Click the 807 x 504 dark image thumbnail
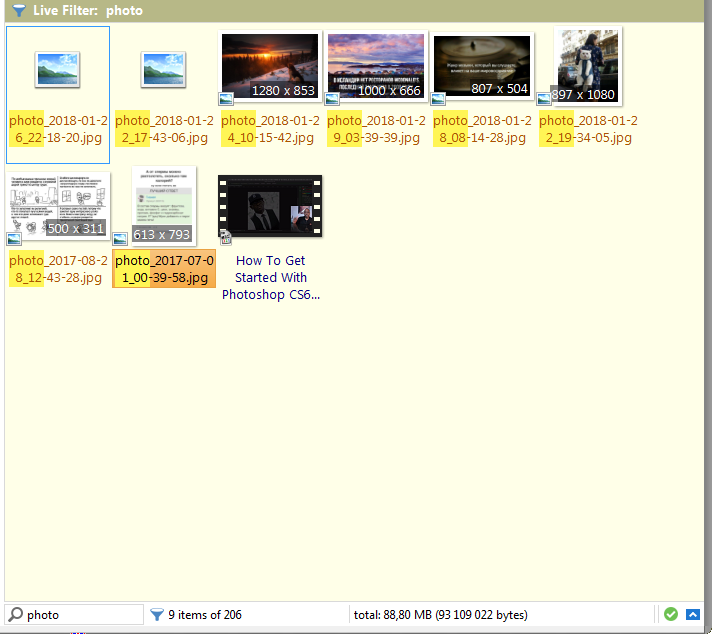Image resolution: width=712 pixels, height=634 pixels. coord(482,66)
